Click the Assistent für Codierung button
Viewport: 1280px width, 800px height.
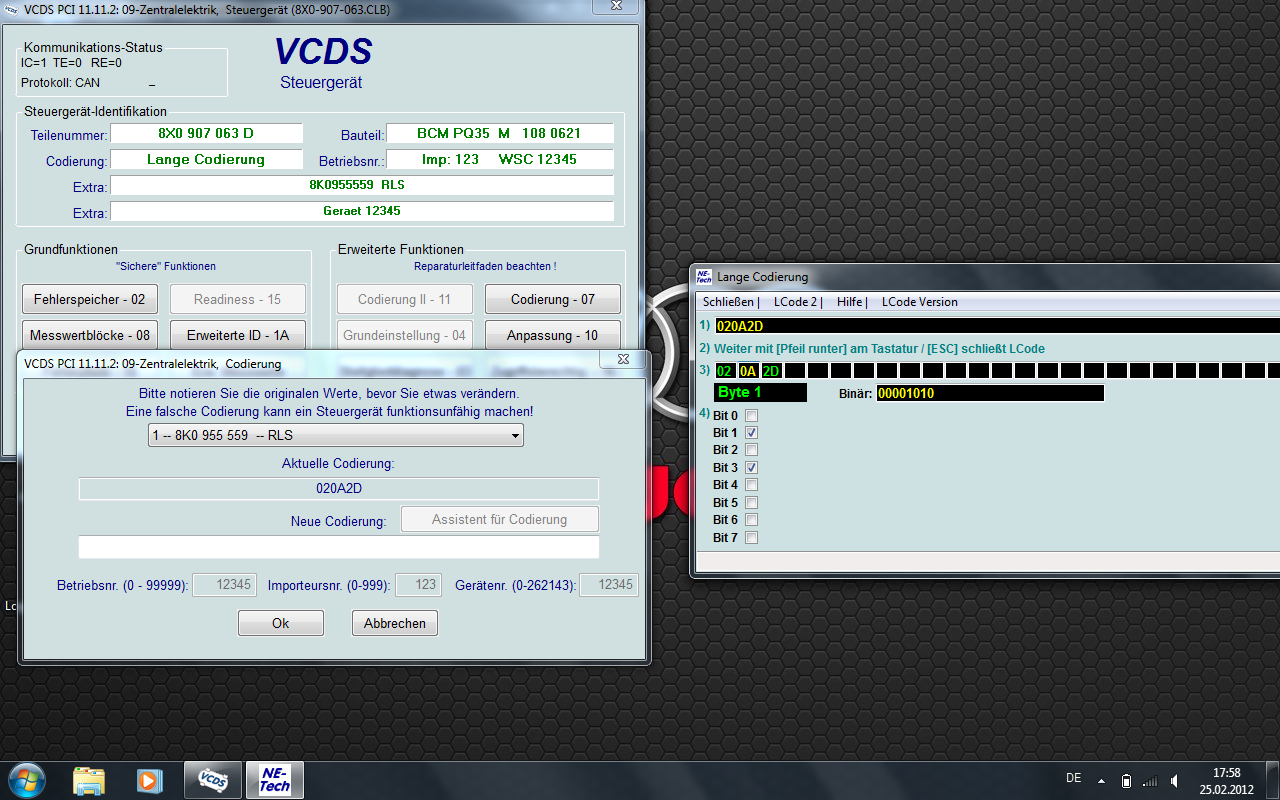(499, 520)
